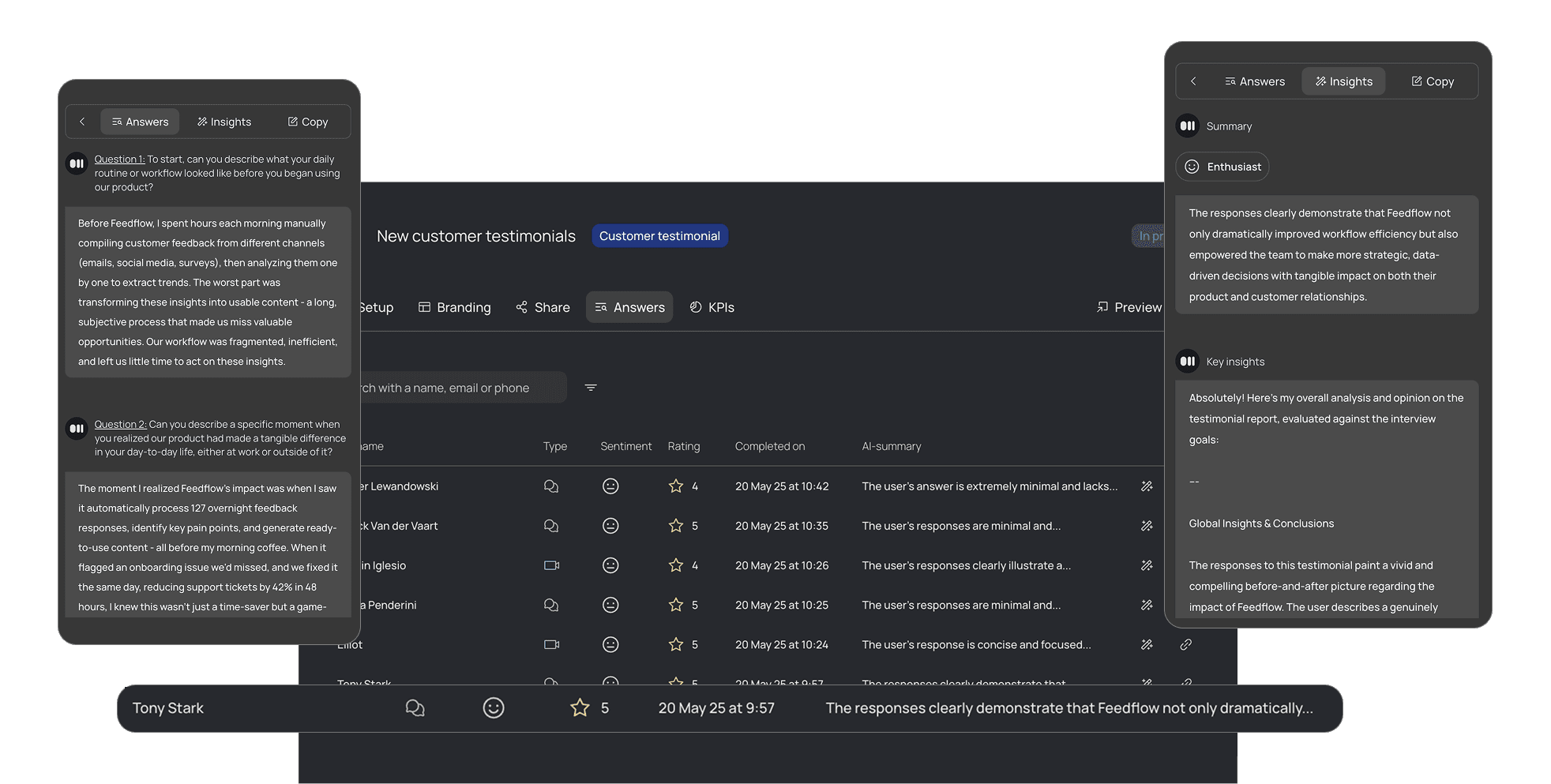This screenshot has height=784, width=1551.
Task: Click the Completed on column header
Action: [770, 446]
